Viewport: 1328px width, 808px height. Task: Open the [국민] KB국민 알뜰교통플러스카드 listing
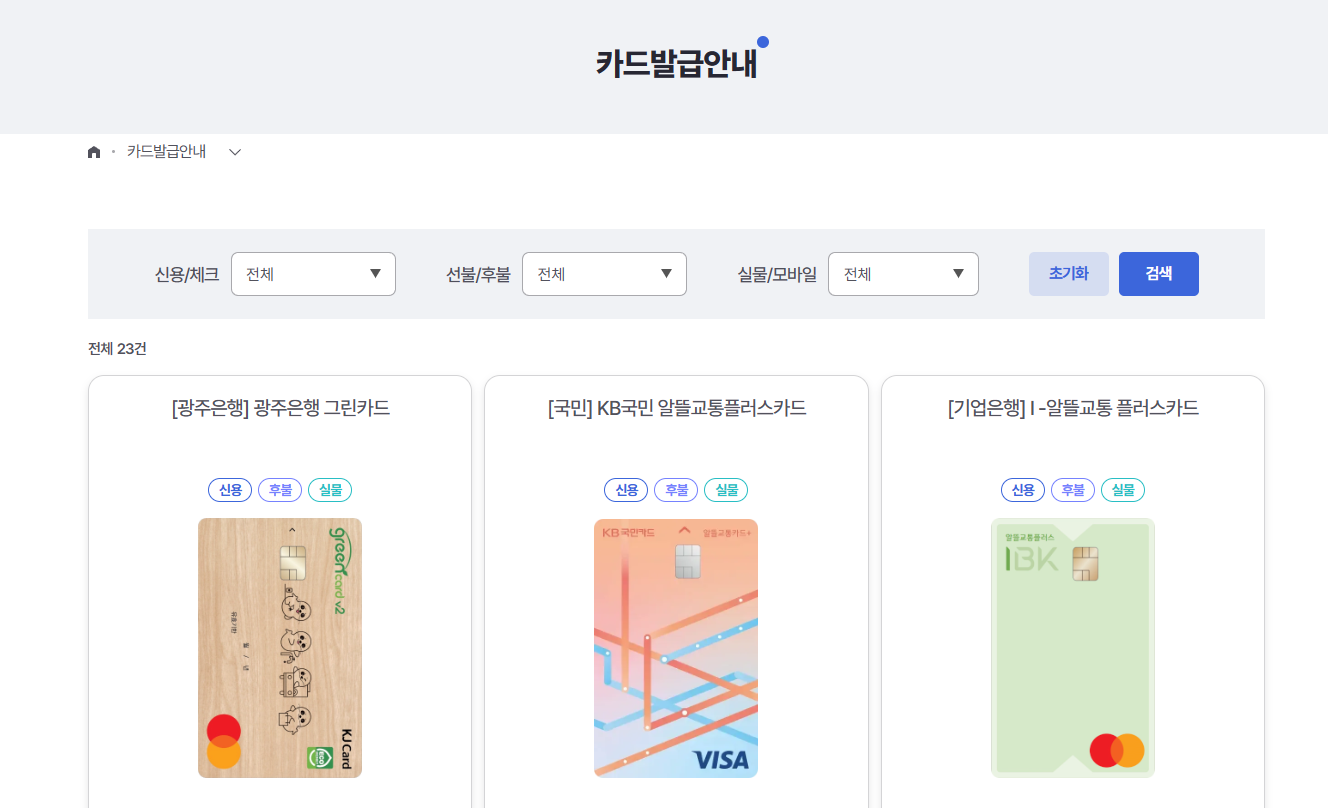click(x=675, y=408)
